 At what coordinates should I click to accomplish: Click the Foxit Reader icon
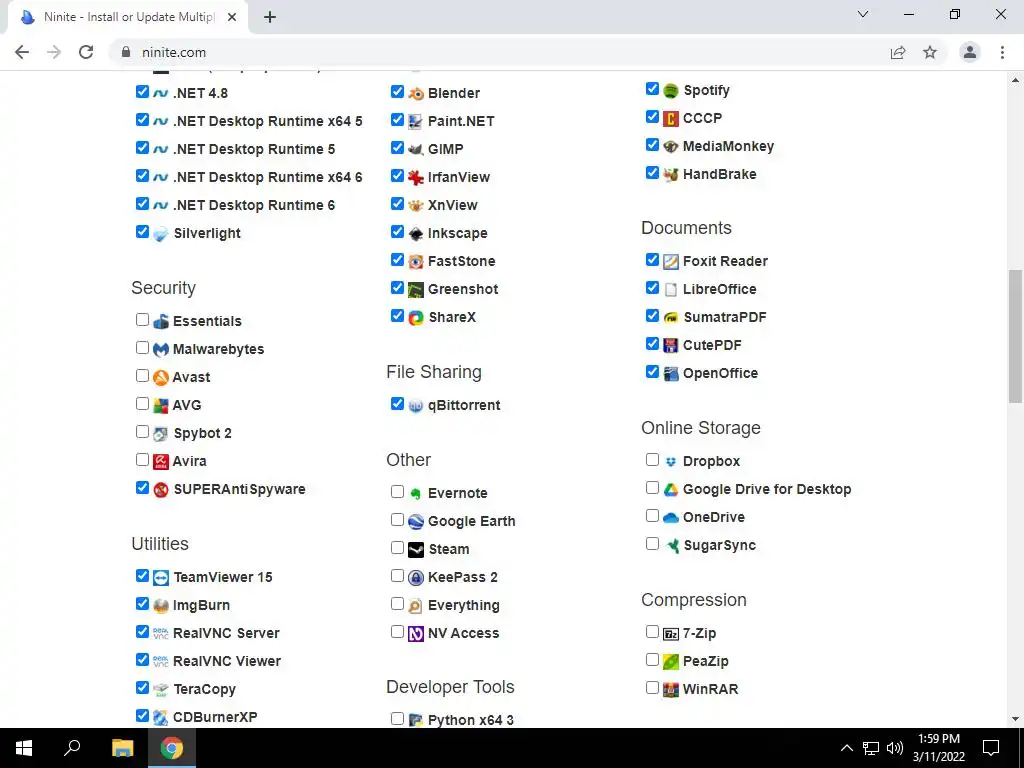click(x=671, y=262)
